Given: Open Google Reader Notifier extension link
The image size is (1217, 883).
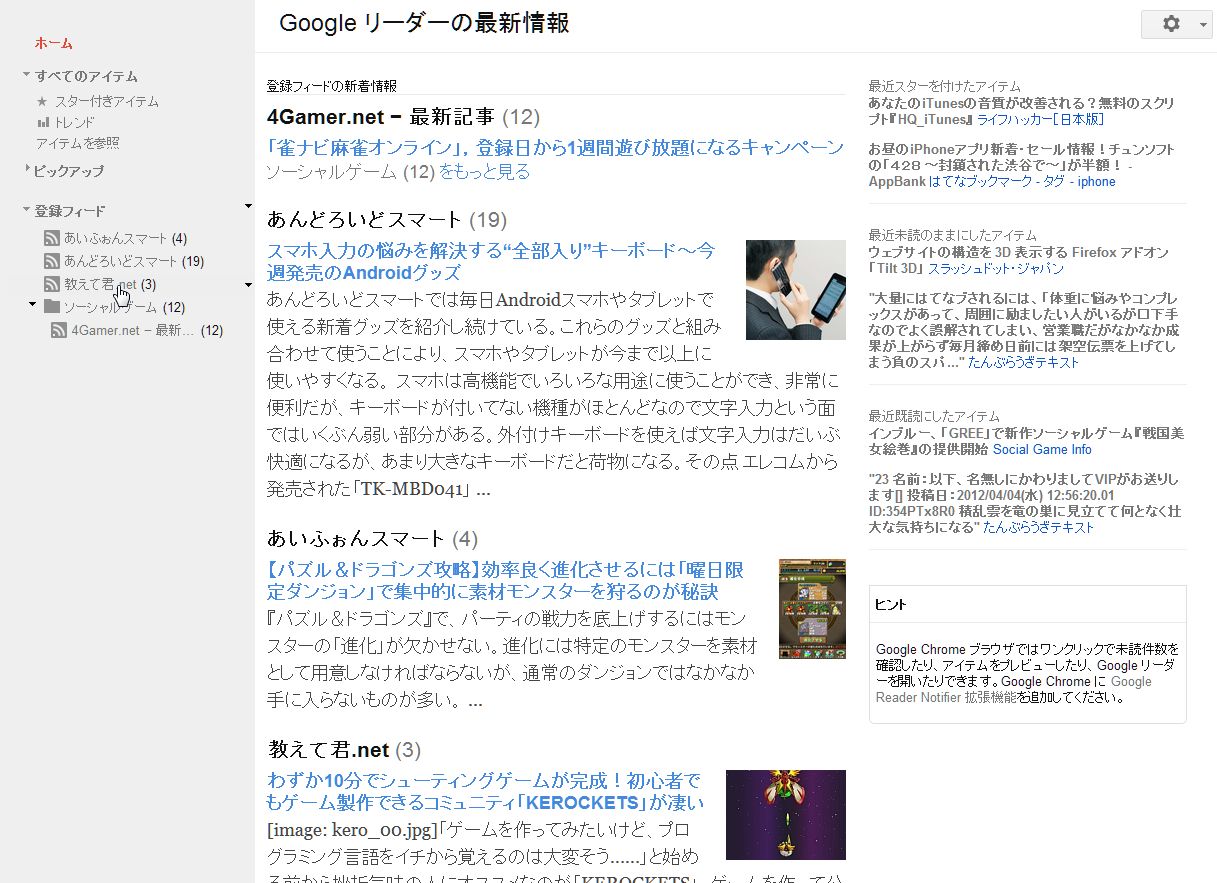Looking at the screenshot, I should tap(1013, 689).
